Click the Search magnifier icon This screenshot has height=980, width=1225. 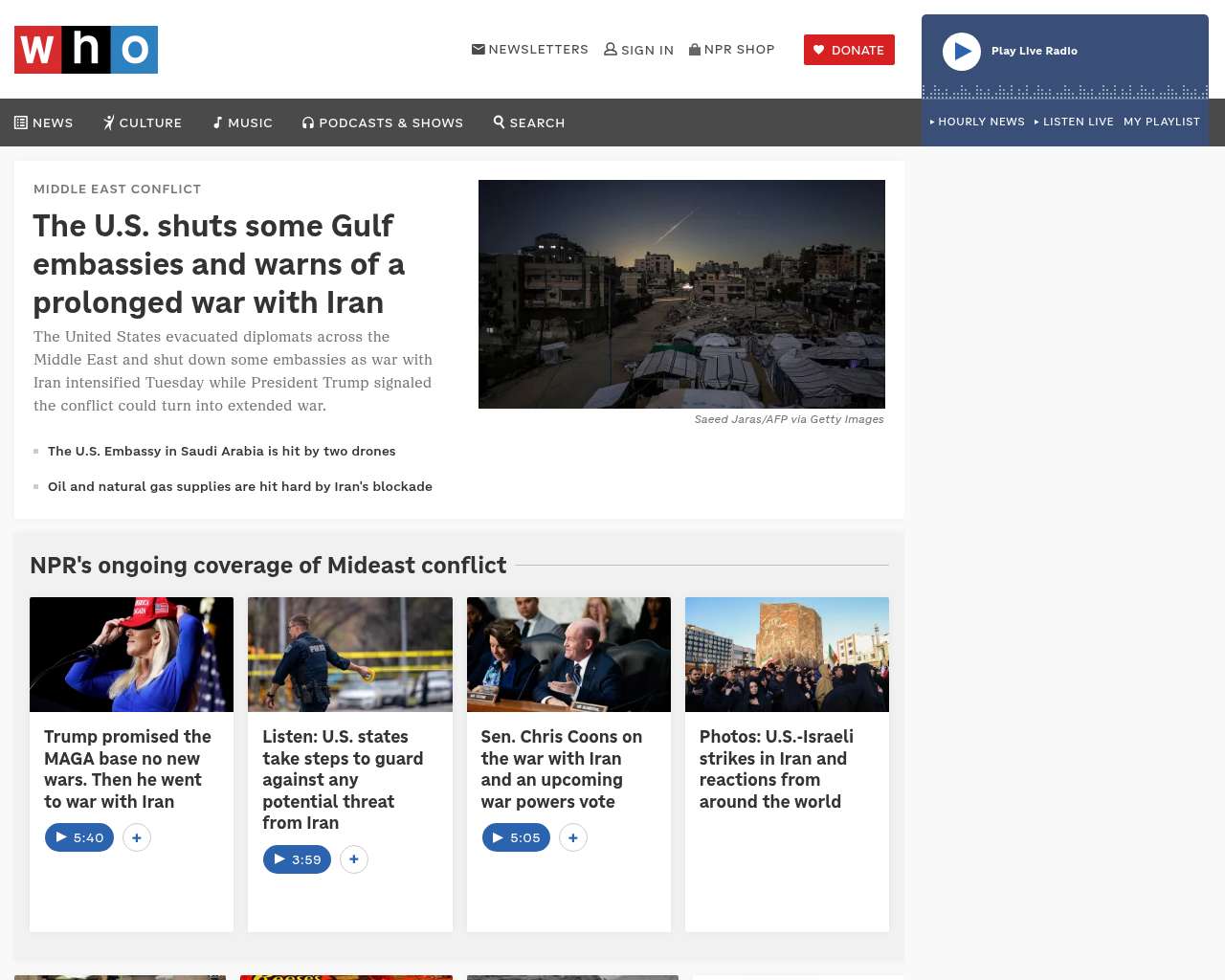coord(499,122)
